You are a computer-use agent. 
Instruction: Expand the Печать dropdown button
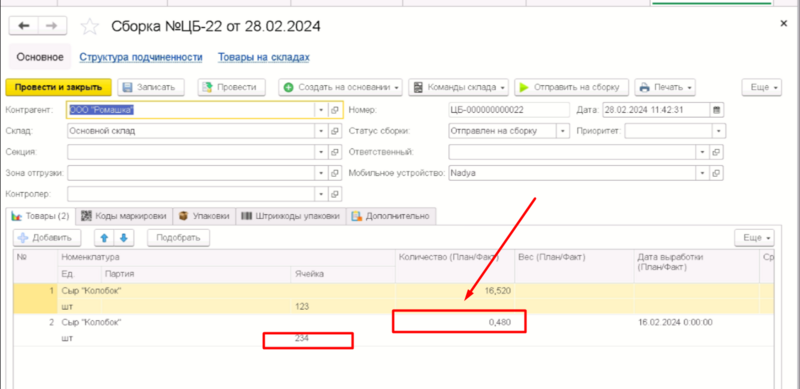pos(665,87)
